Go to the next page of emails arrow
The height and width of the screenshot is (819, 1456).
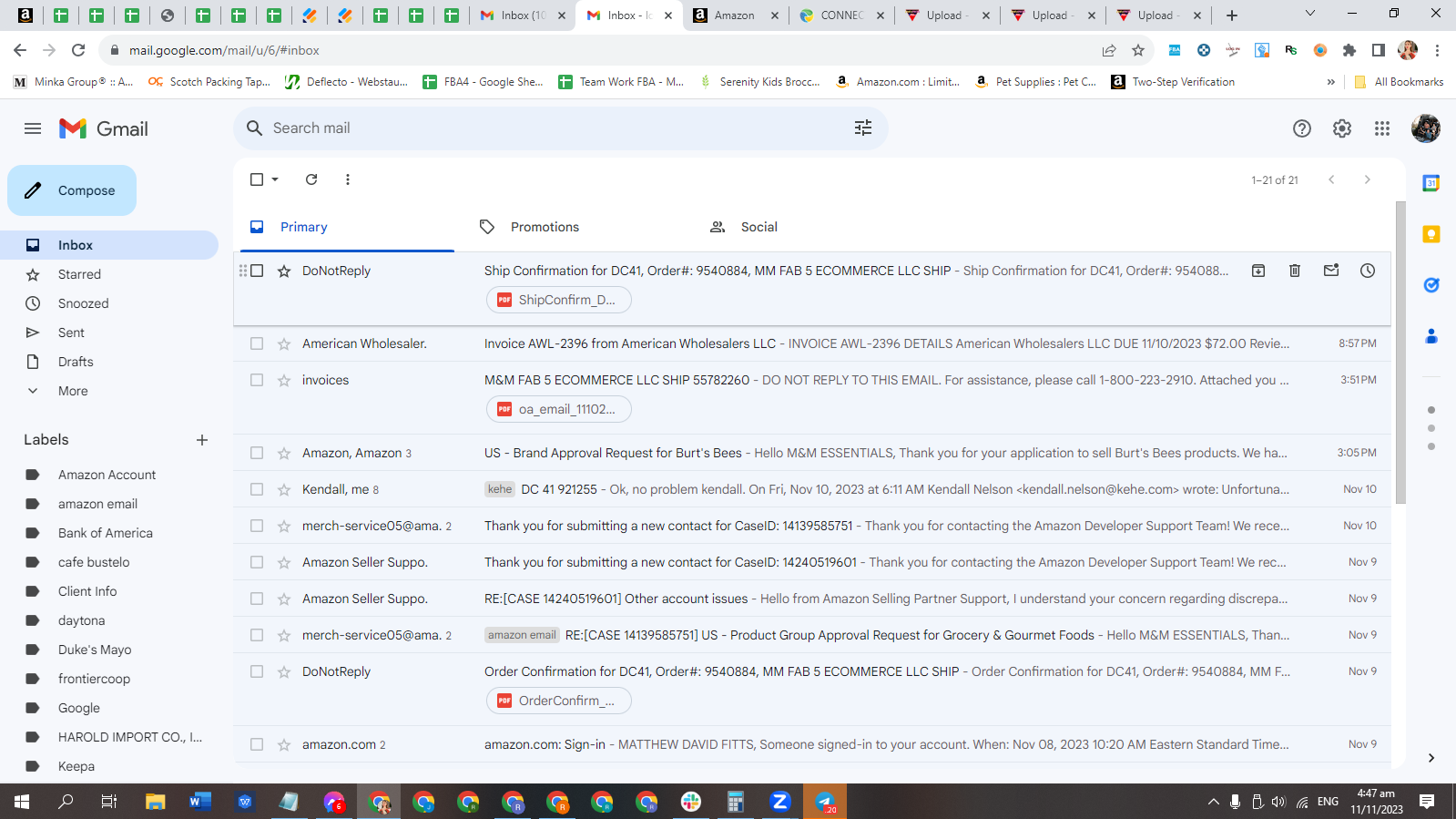tap(1367, 179)
